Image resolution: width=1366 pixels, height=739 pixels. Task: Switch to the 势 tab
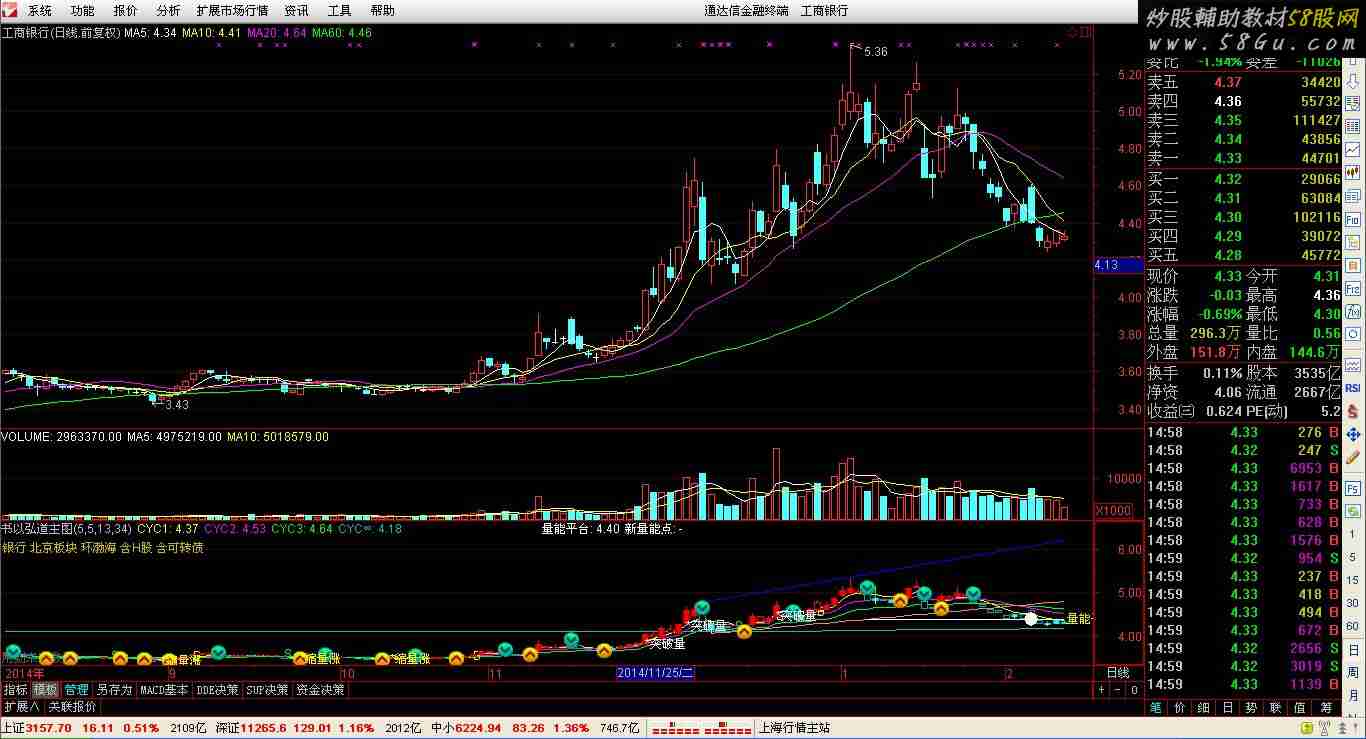(1252, 708)
